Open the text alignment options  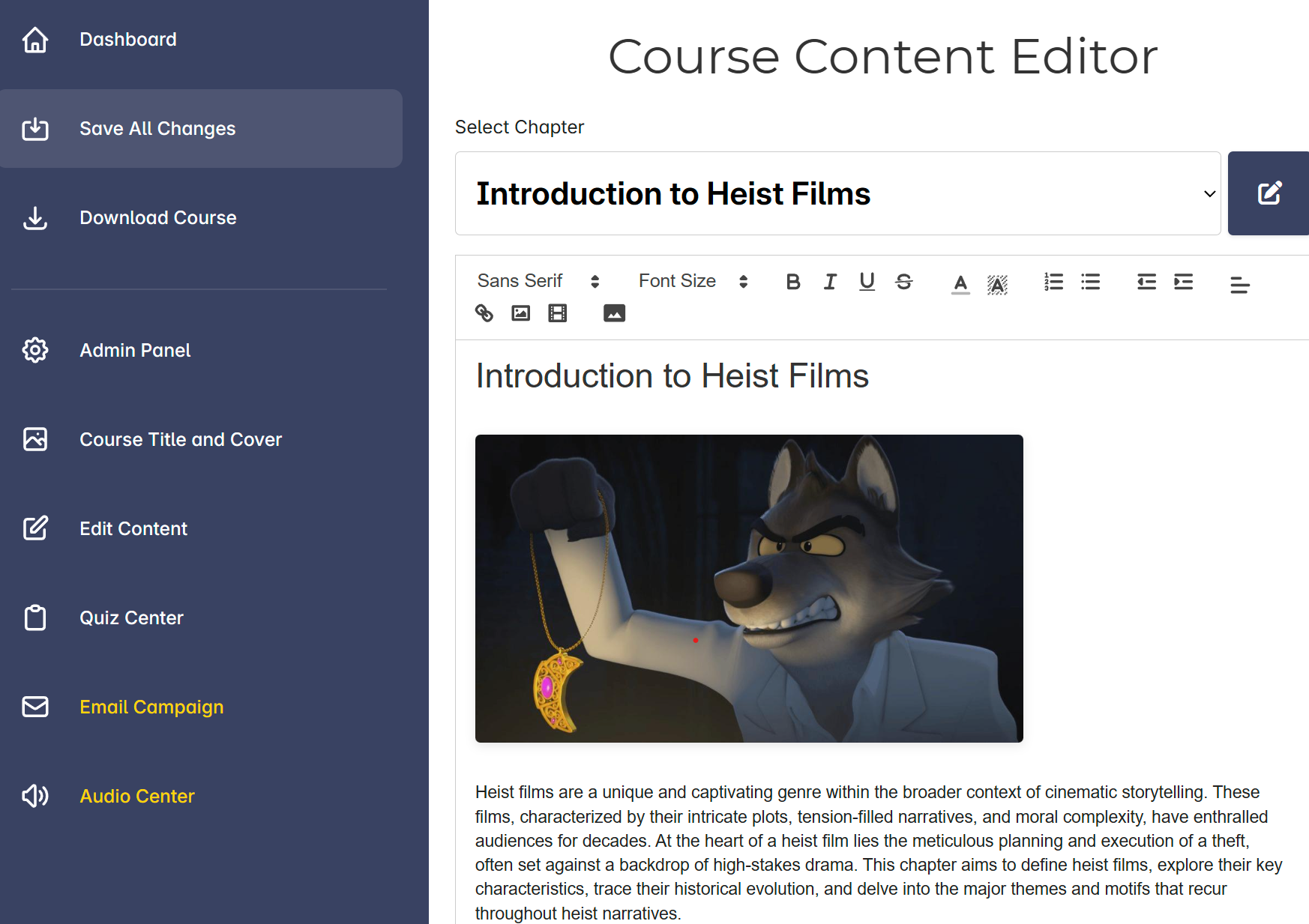point(1240,285)
